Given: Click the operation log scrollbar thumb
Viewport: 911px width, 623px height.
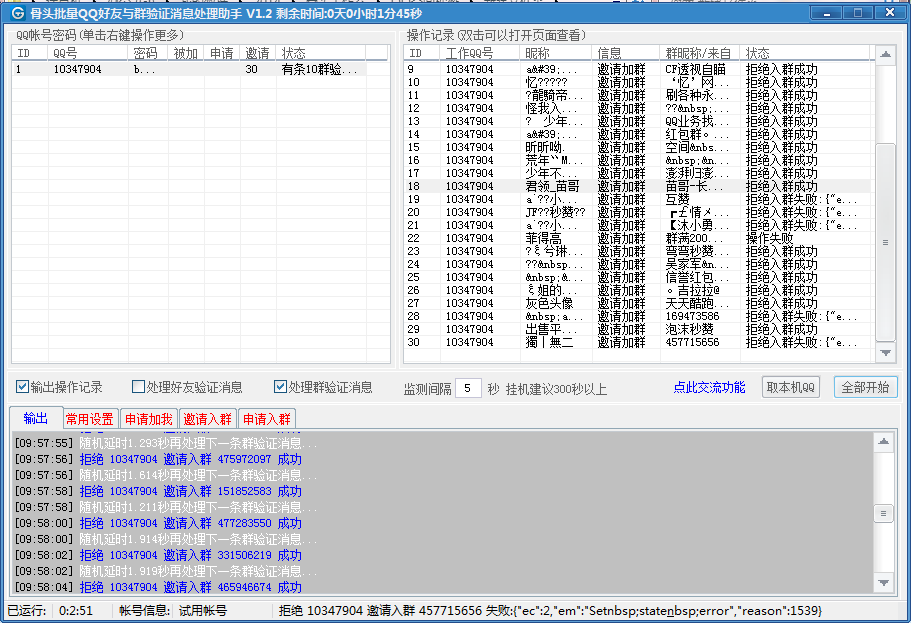Looking at the screenshot, I should 885,242.
